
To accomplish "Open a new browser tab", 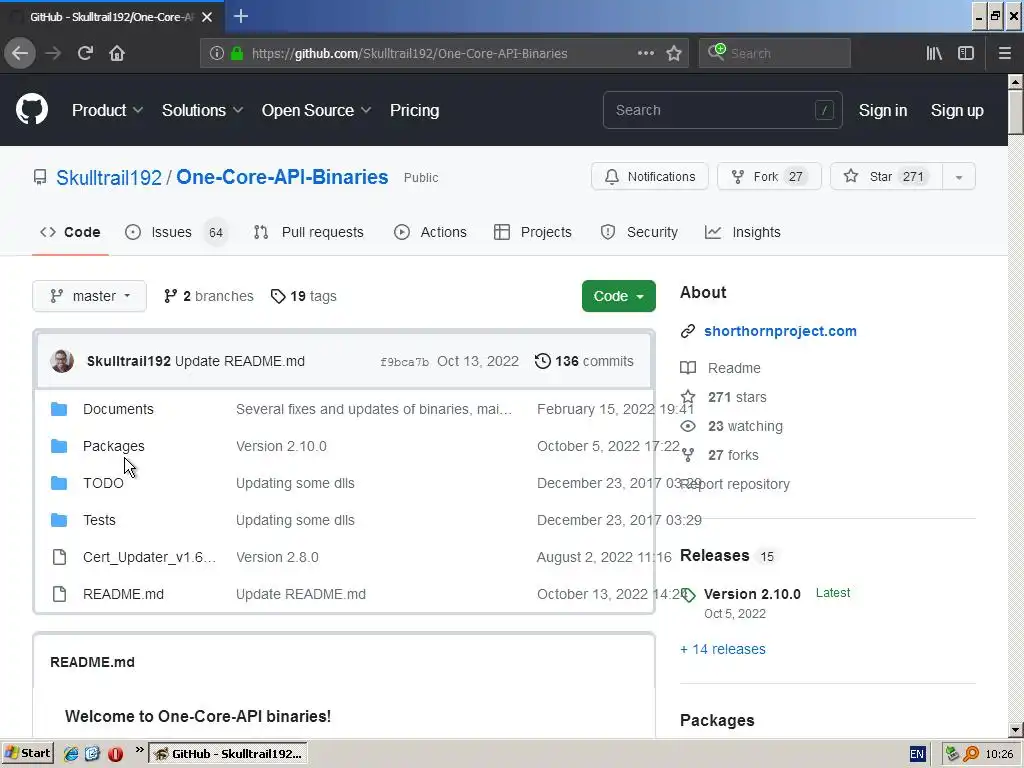I will 240,16.
